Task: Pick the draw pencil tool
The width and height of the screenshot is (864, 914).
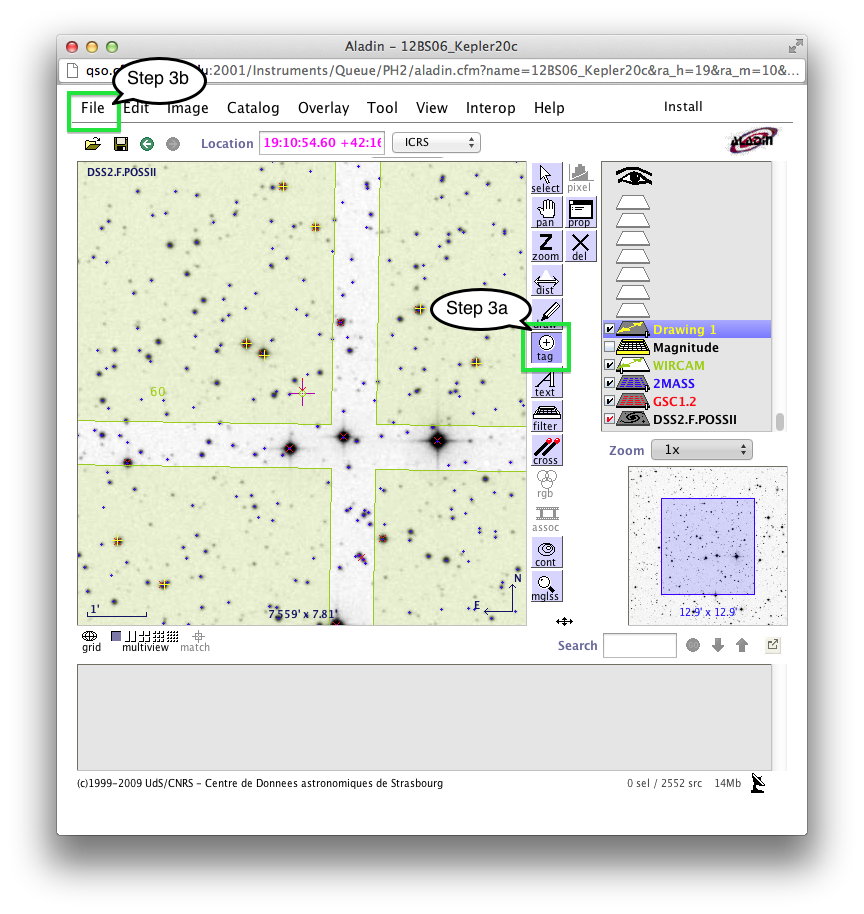Action: (546, 312)
